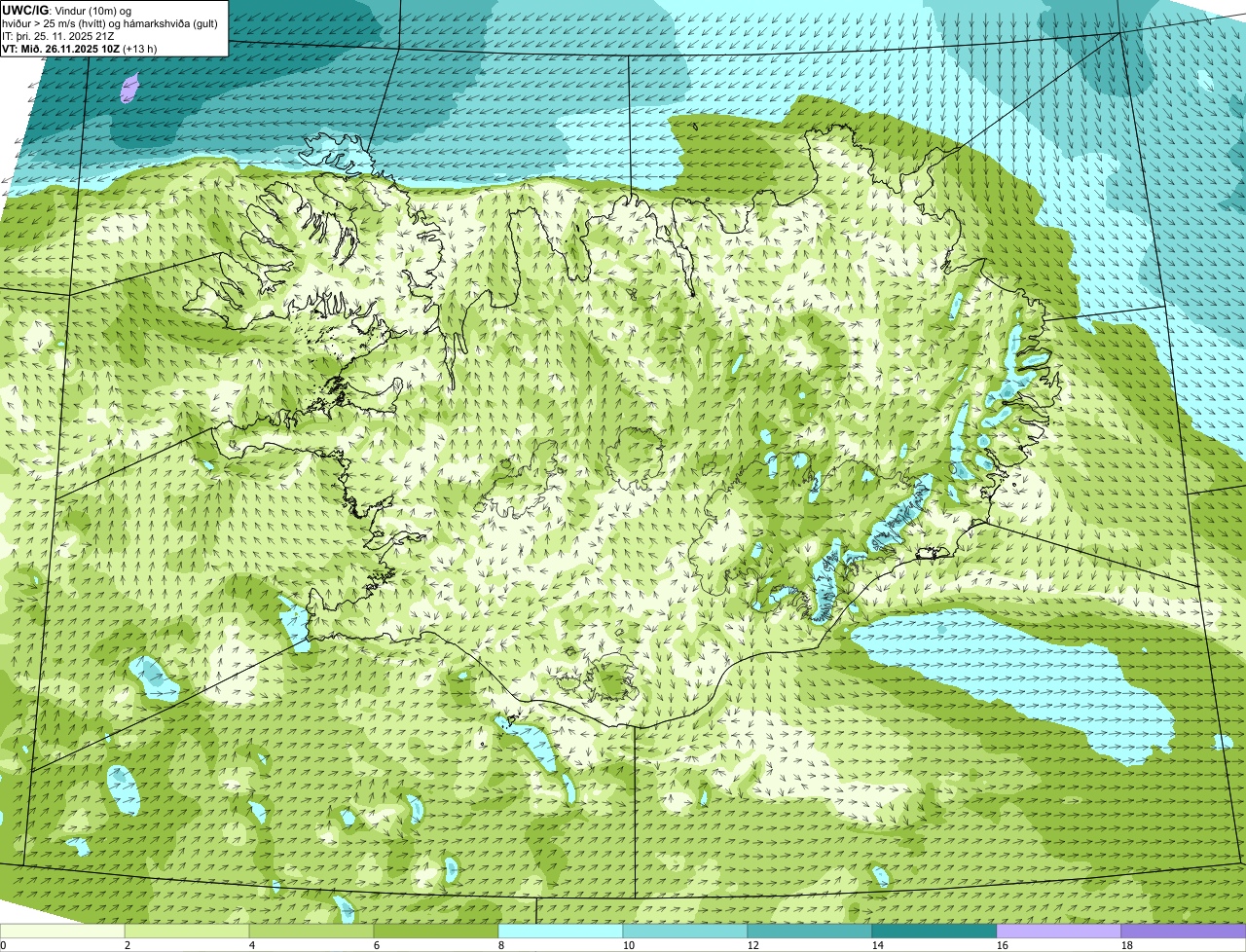Click the legend scale label '10'
The height and width of the screenshot is (952, 1246).
pos(629,945)
